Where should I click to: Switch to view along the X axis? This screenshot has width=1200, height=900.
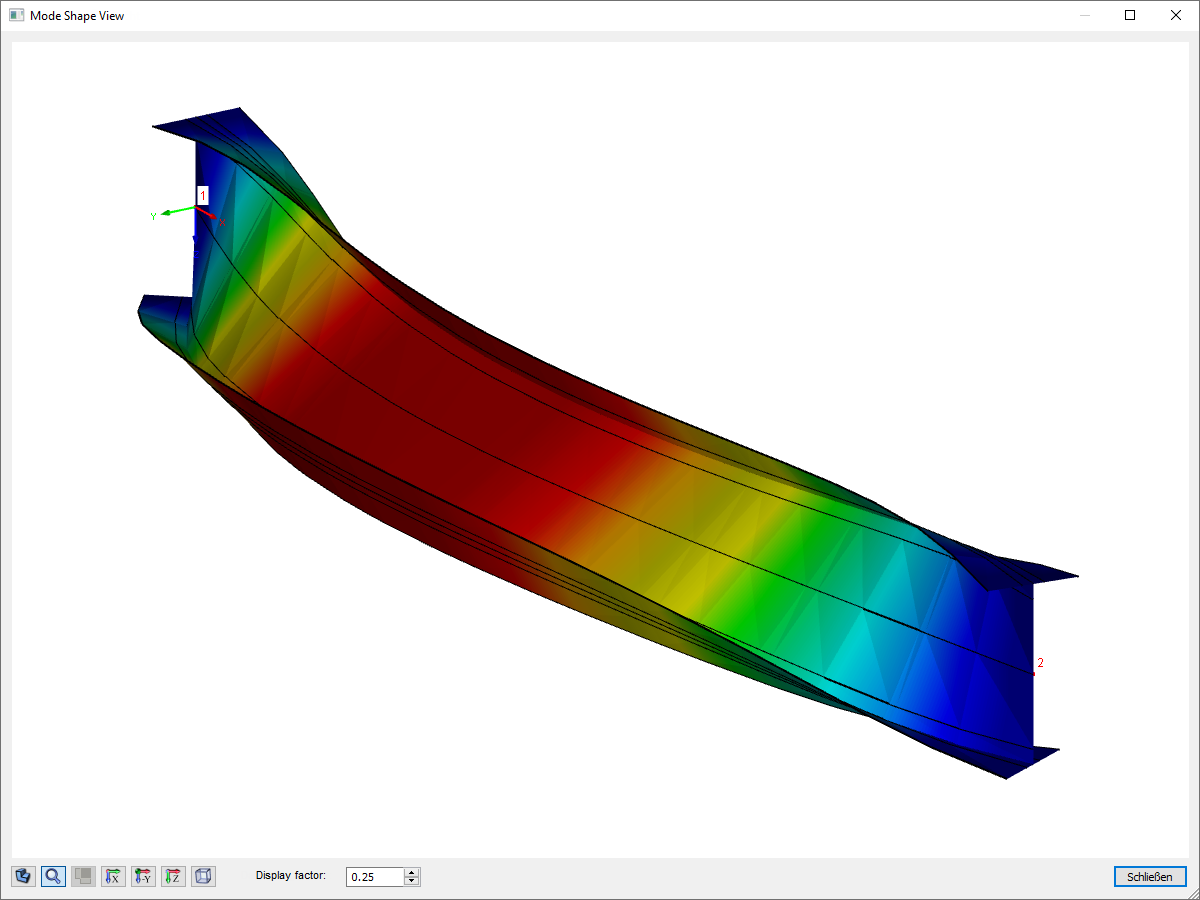pos(113,876)
